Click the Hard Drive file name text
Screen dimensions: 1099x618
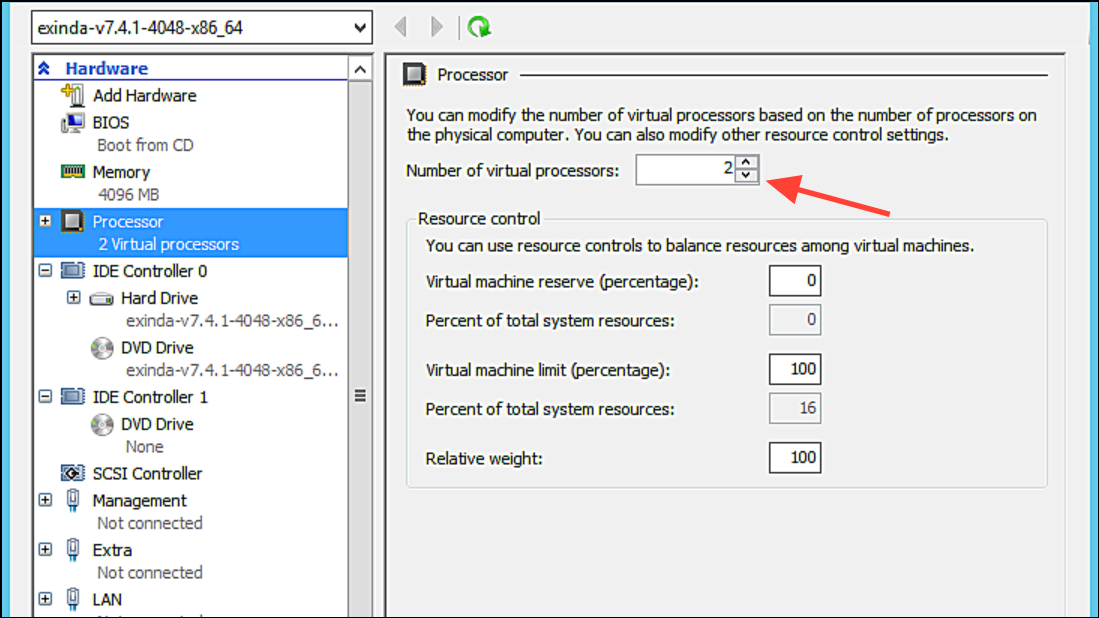point(232,321)
